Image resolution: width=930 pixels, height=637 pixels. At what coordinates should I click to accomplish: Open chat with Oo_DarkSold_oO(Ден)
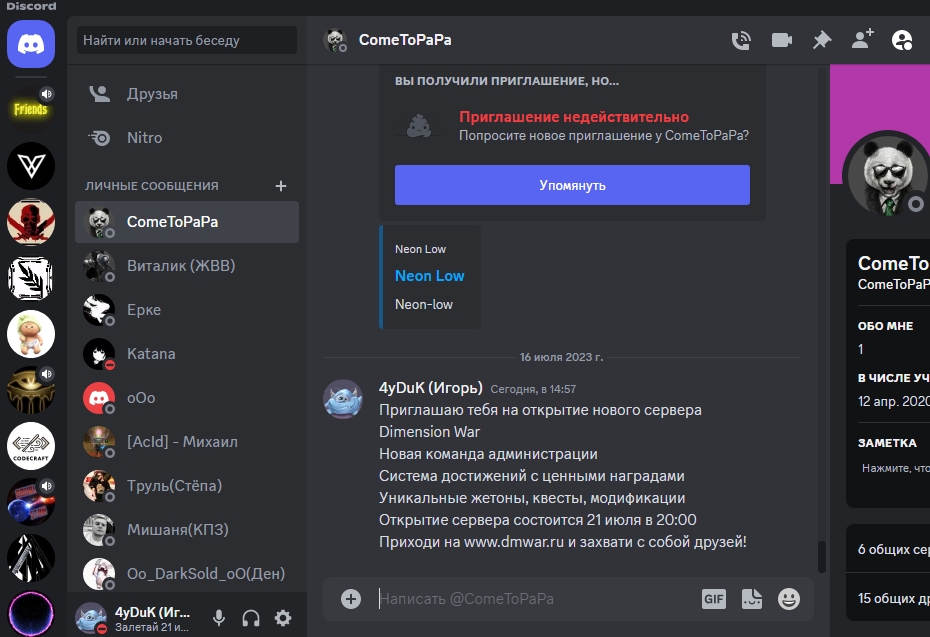(x=187, y=573)
